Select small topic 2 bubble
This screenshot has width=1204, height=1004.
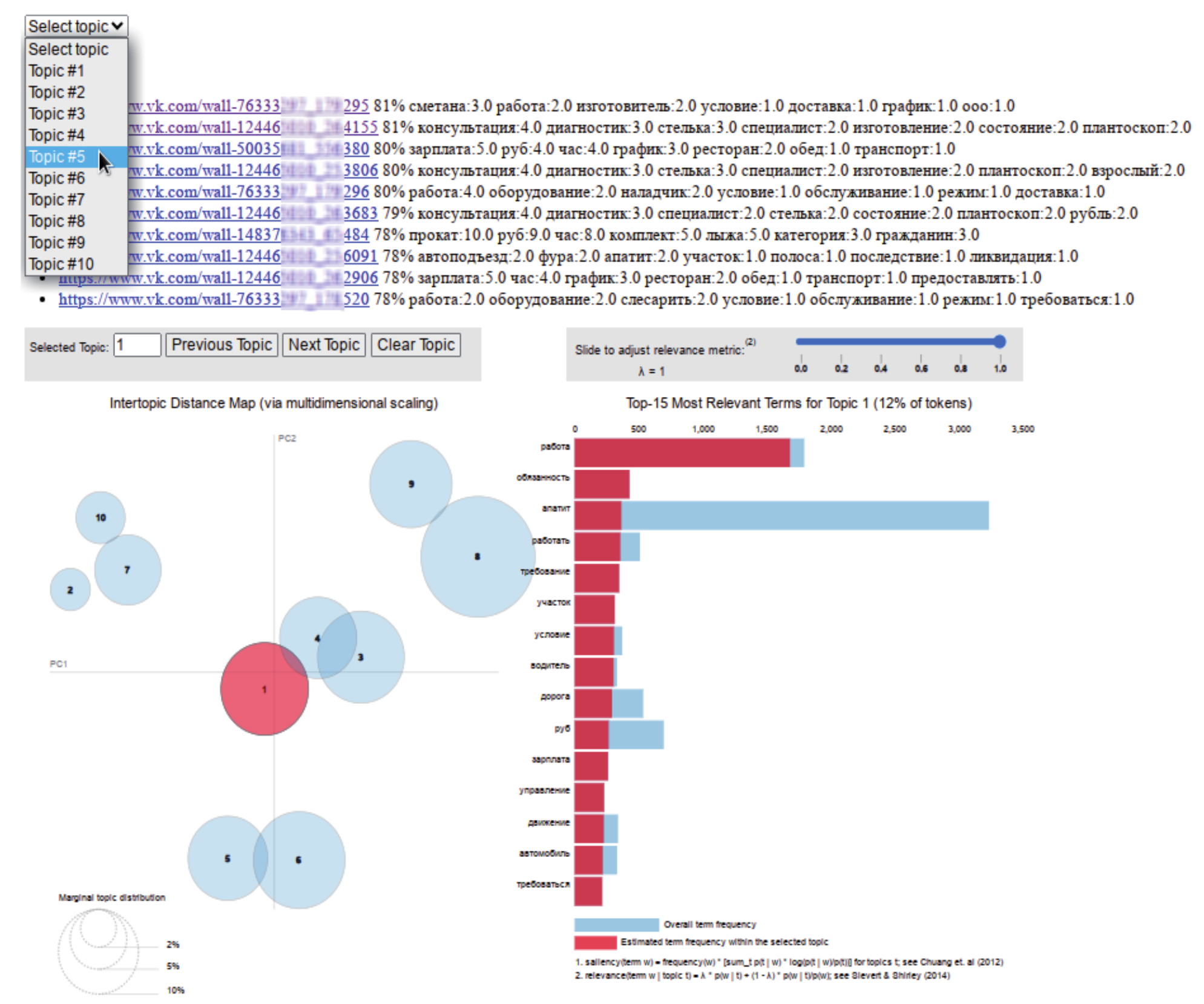pos(70,589)
